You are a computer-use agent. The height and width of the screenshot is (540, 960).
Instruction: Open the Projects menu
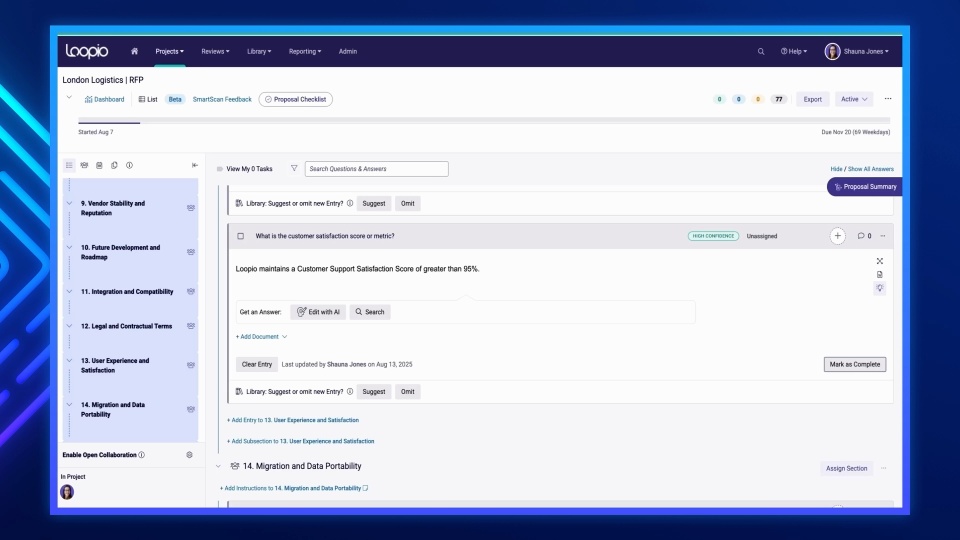(170, 51)
